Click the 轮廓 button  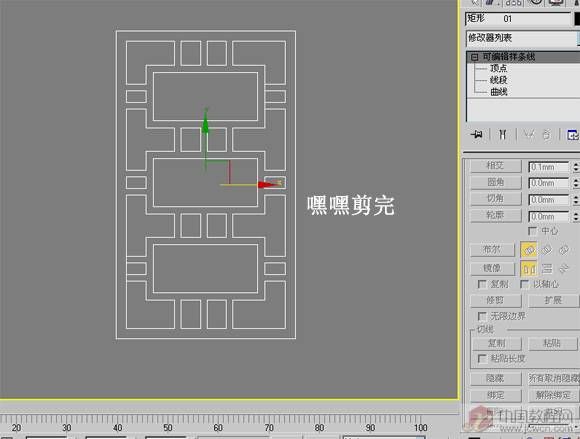tap(496, 216)
